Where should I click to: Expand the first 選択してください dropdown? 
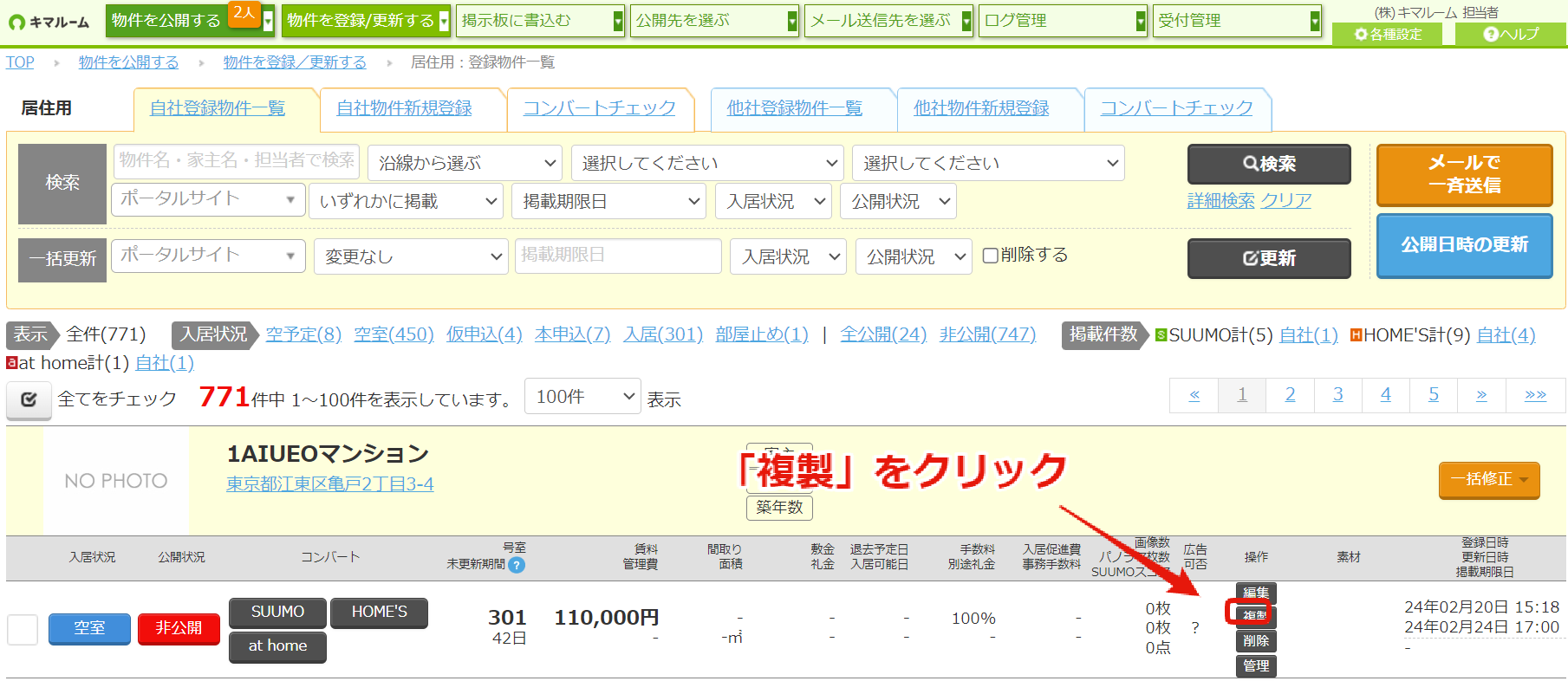708,163
